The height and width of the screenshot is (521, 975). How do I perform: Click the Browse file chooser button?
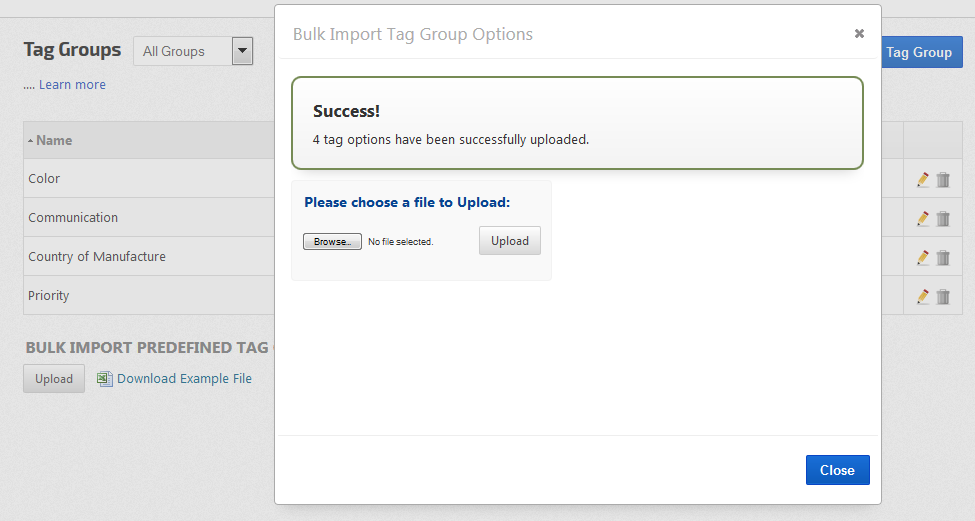point(332,241)
